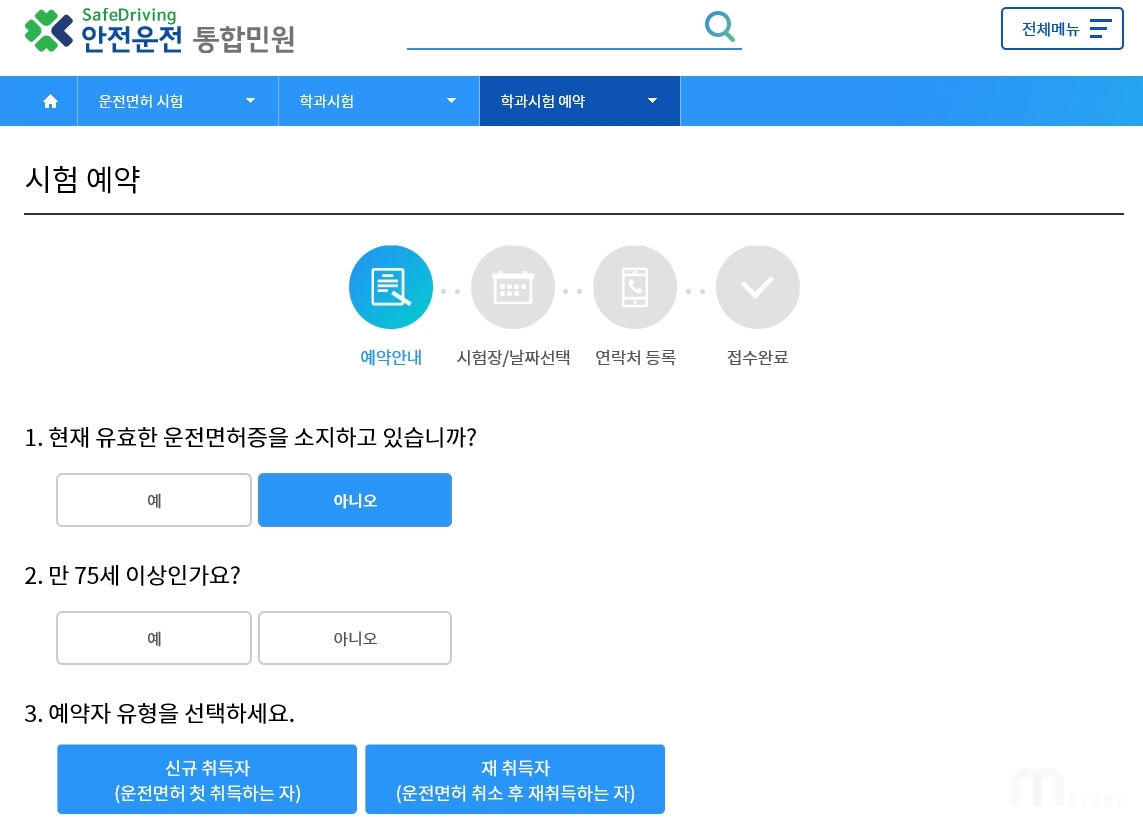Screen dimensions: 1143x826
Task: Select 예 for age 75 or older
Action: (154, 638)
